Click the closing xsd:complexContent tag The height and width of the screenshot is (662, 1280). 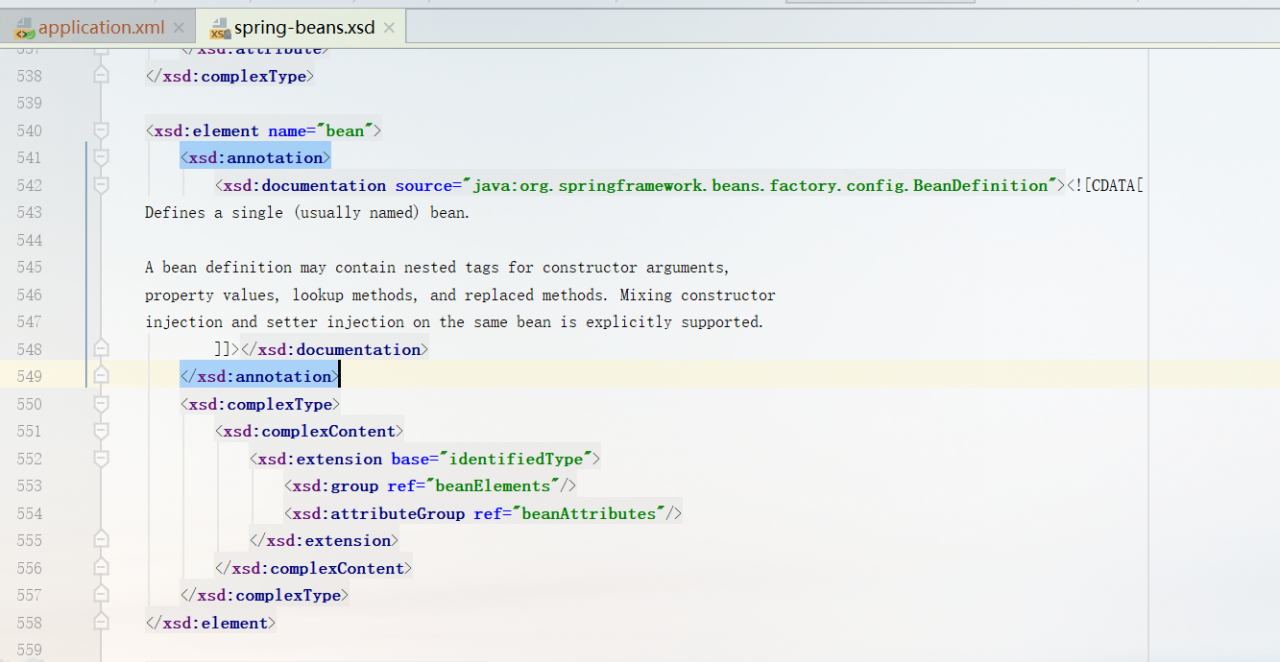tap(313, 568)
